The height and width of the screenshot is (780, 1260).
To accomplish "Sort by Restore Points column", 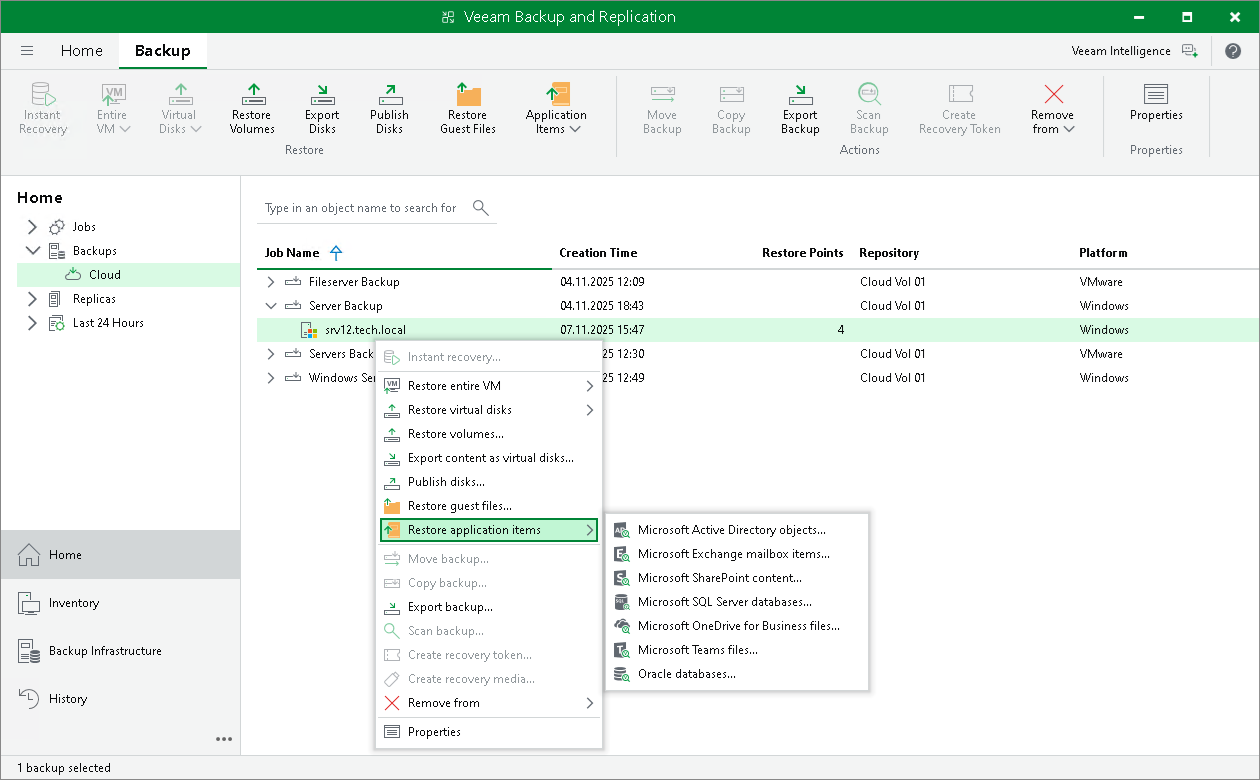I will [802, 253].
